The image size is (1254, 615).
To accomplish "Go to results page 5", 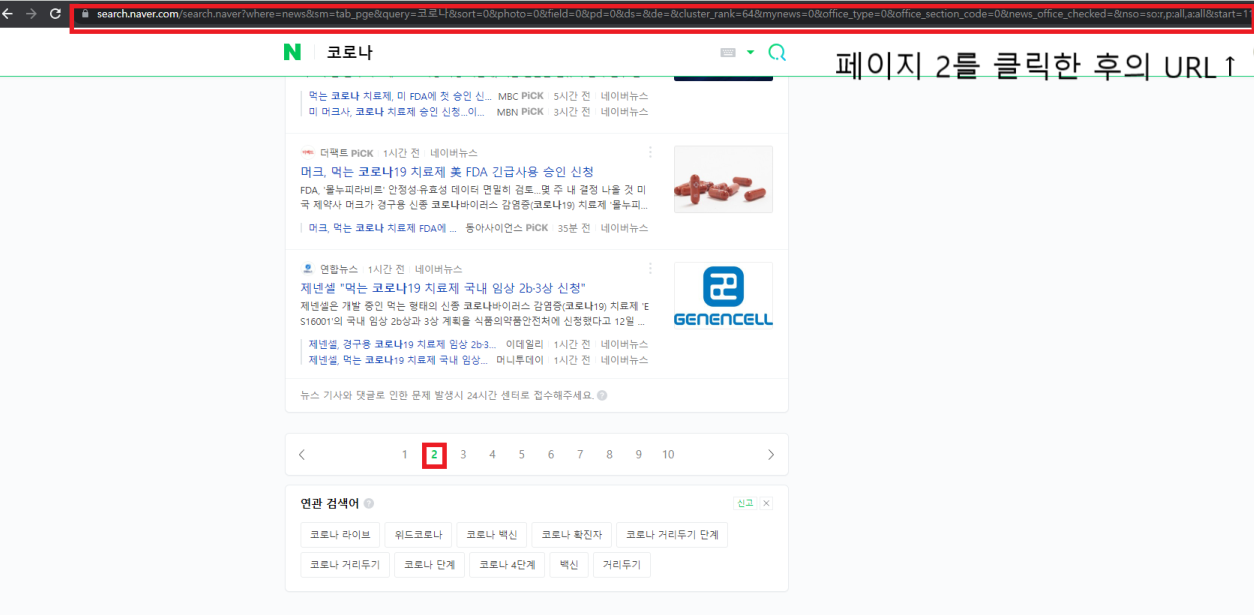I will [521, 454].
